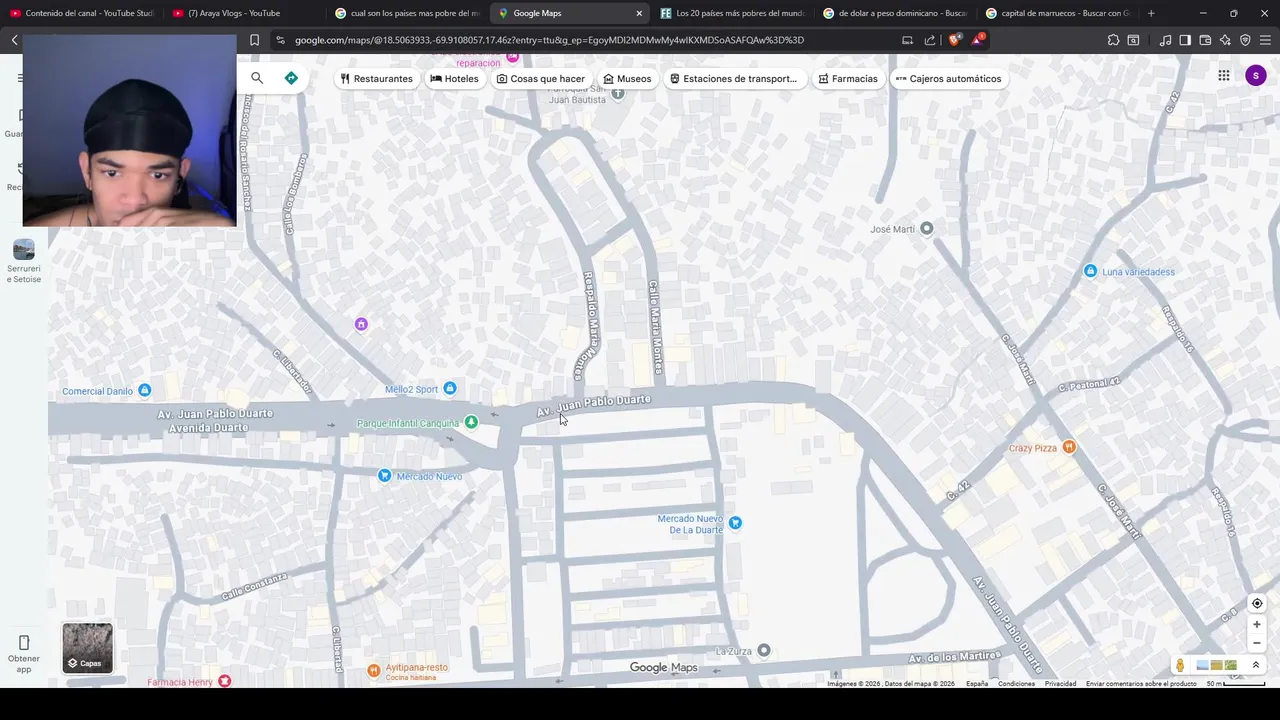The width and height of the screenshot is (1280, 720).
Task: Select the Parque Infantil Canquiña marker
Action: click(471, 423)
